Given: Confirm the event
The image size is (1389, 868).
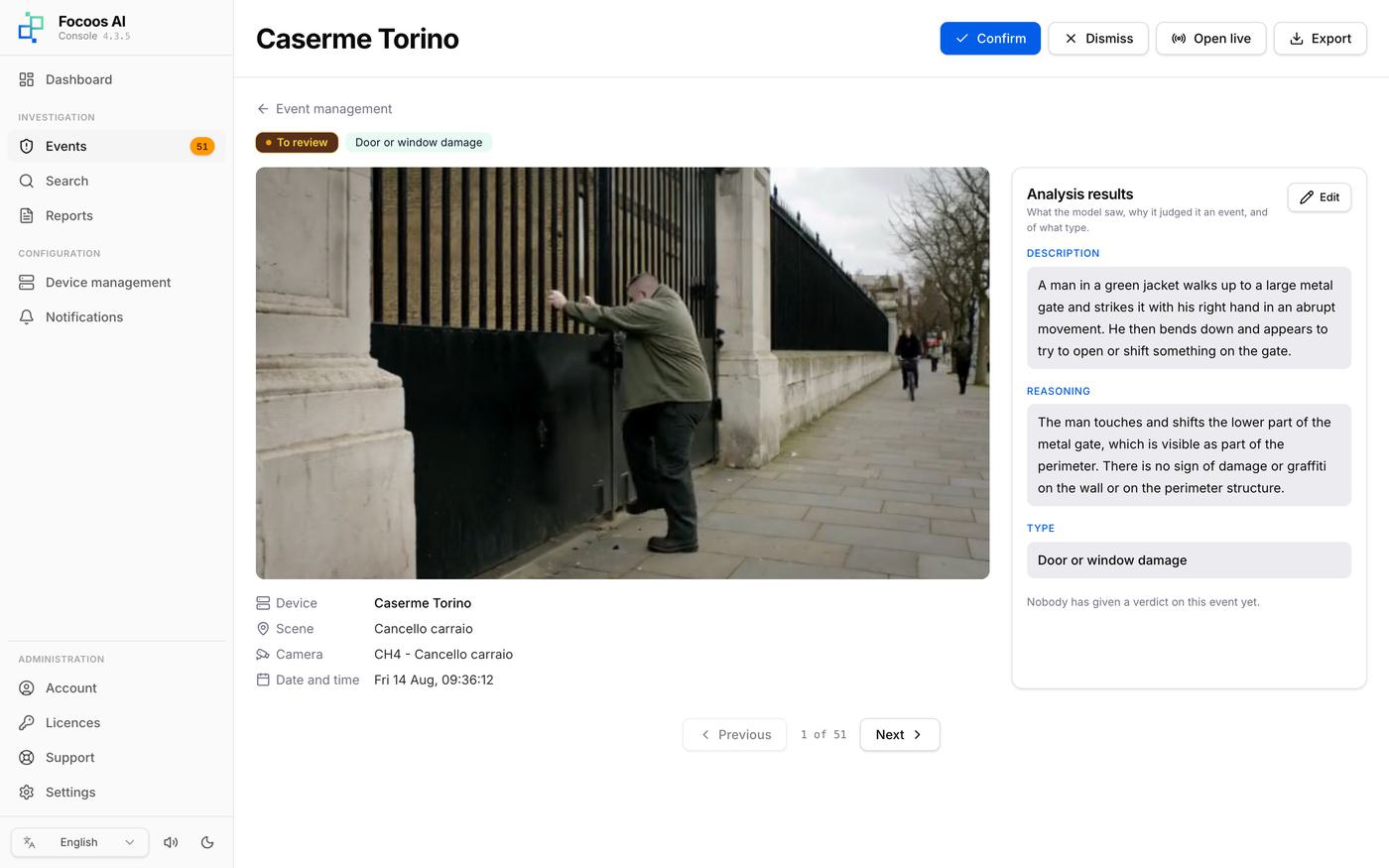Looking at the screenshot, I should pos(990,39).
